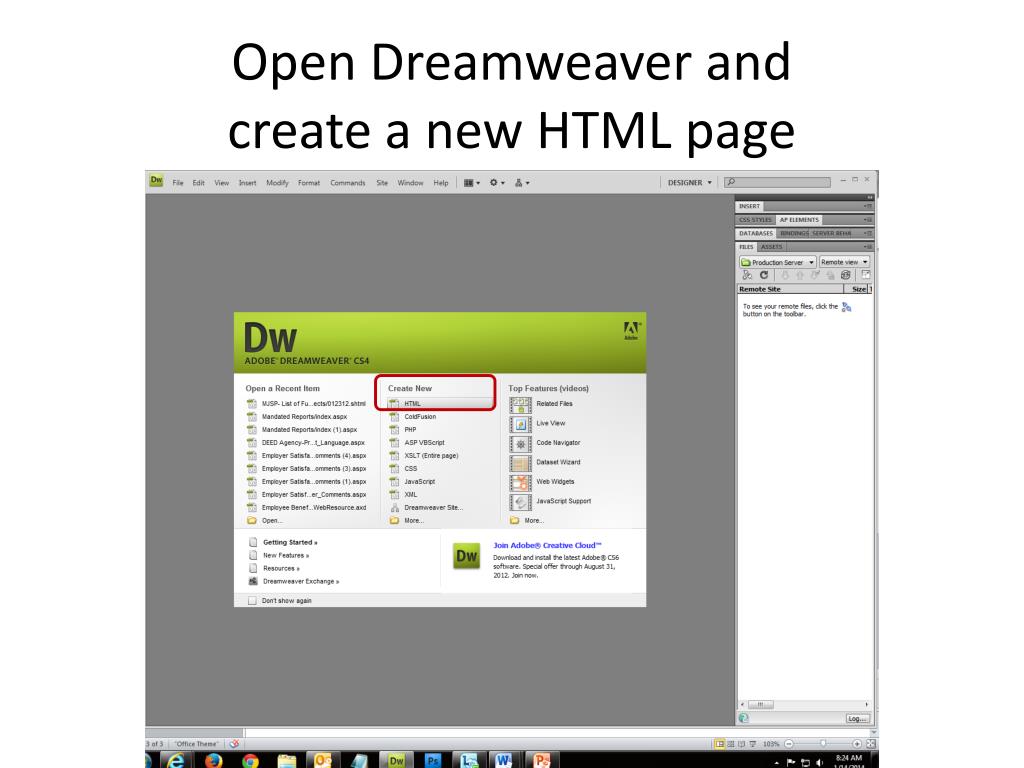Open the Getting Started link

pos(290,542)
